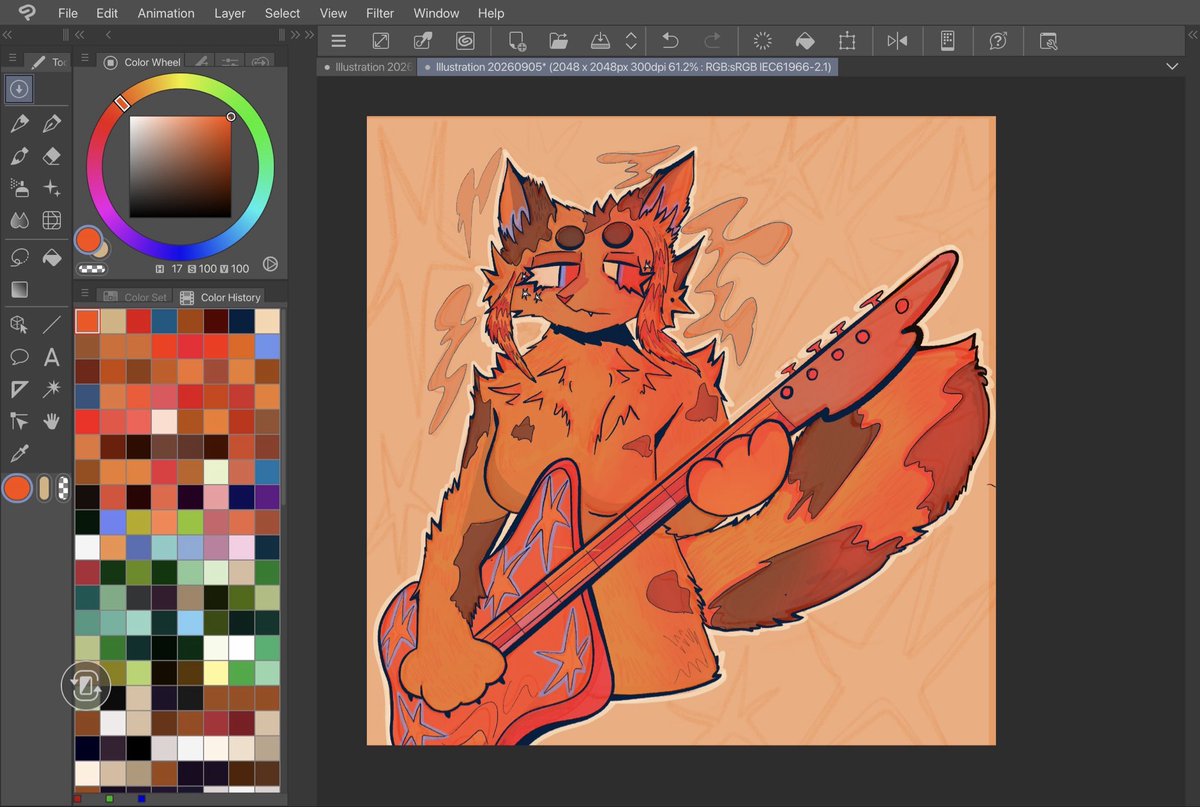This screenshot has height=807, width=1200.
Task: Select the Gradient tool
Action: point(18,289)
